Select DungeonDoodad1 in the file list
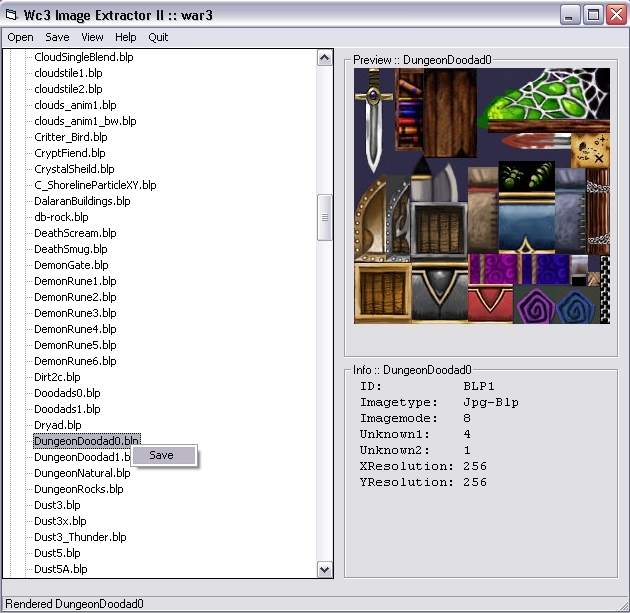Screen dimensions: 630x613 click(x=82, y=458)
